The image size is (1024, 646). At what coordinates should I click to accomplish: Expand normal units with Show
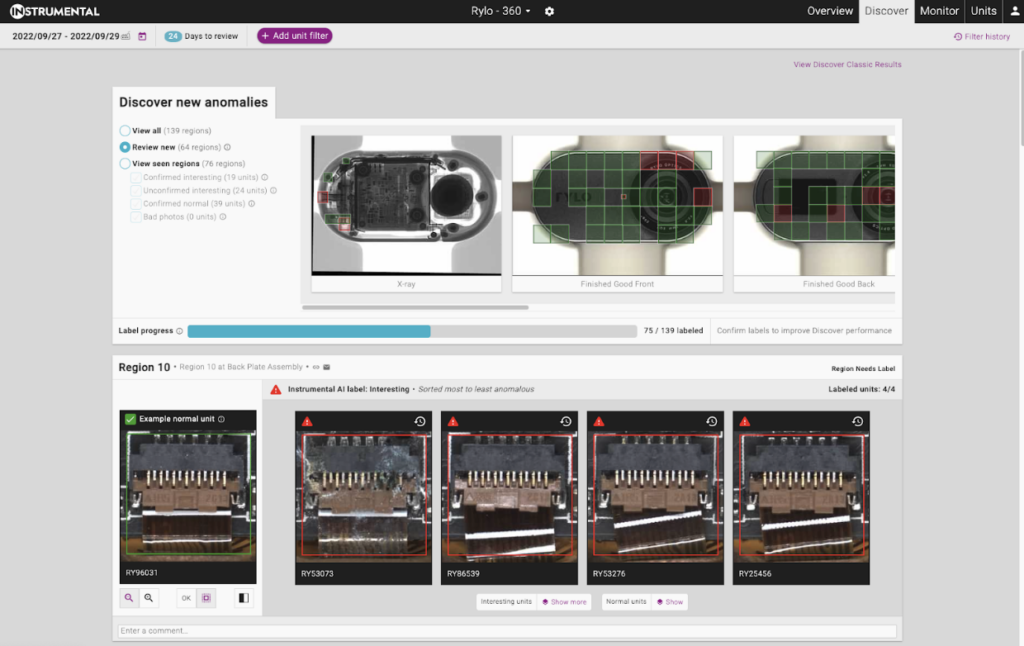tap(670, 602)
